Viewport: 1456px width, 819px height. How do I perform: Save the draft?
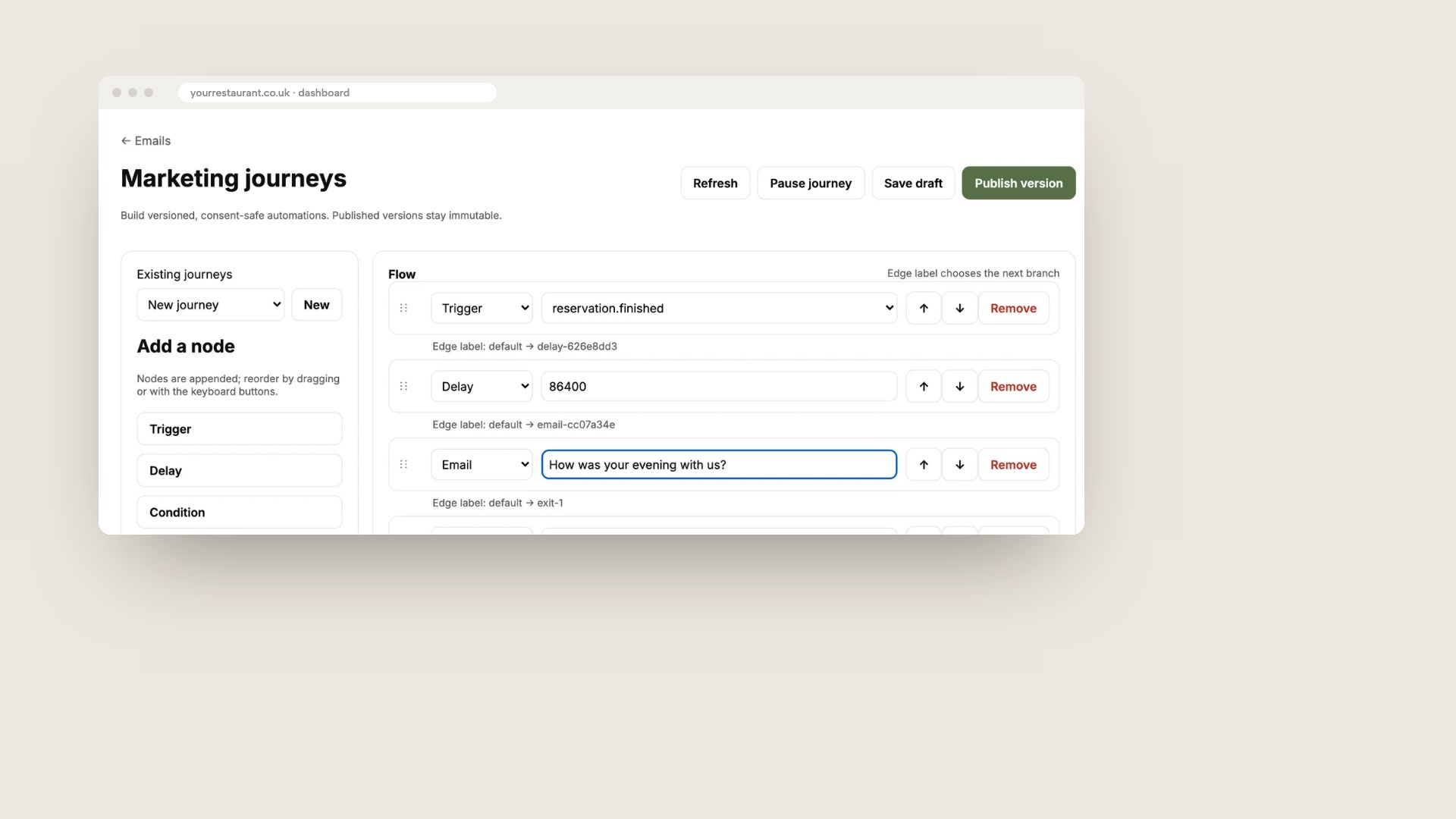pyautogui.click(x=913, y=183)
